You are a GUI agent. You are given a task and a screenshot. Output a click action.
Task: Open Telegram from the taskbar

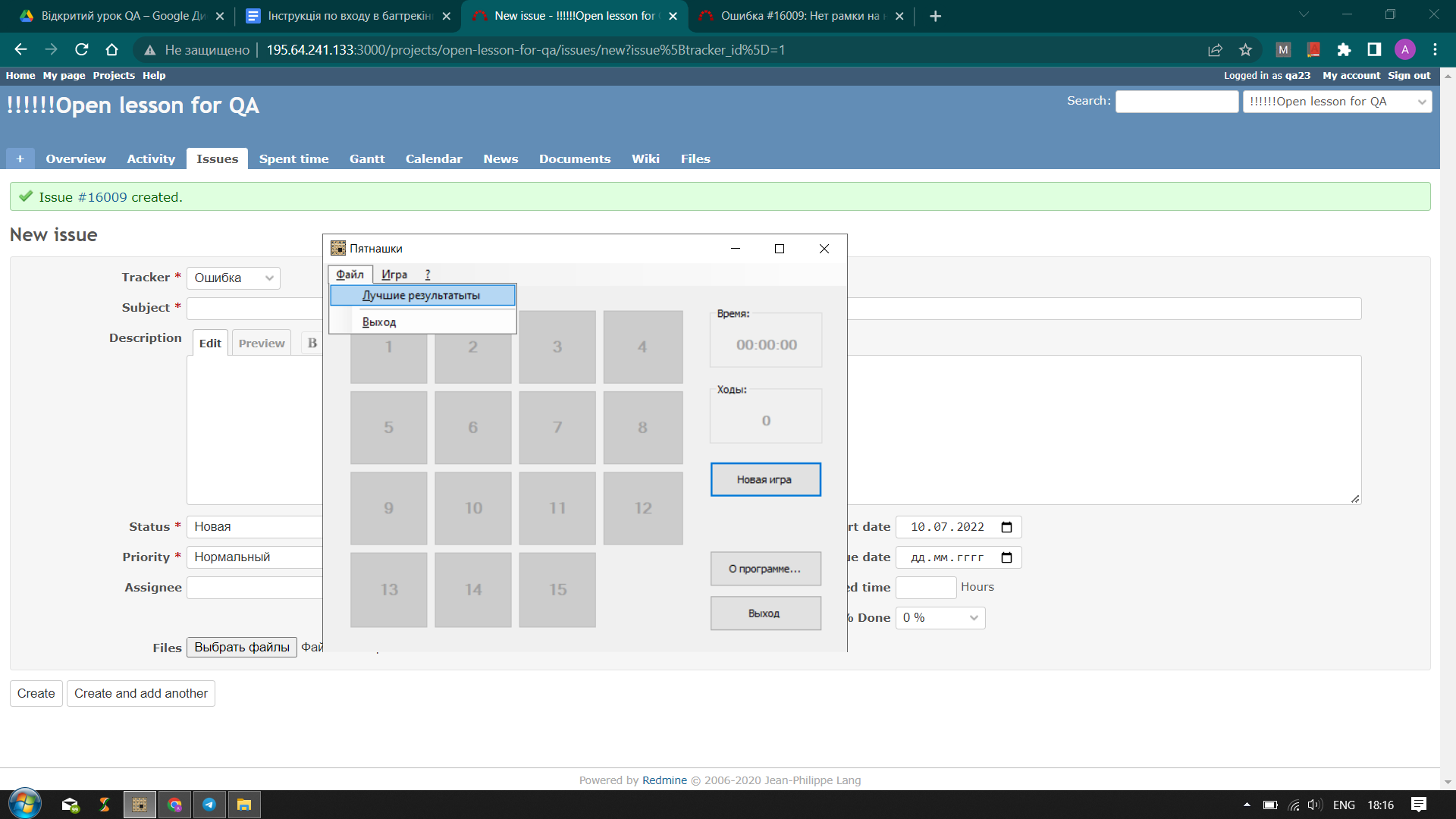[x=209, y=805]
